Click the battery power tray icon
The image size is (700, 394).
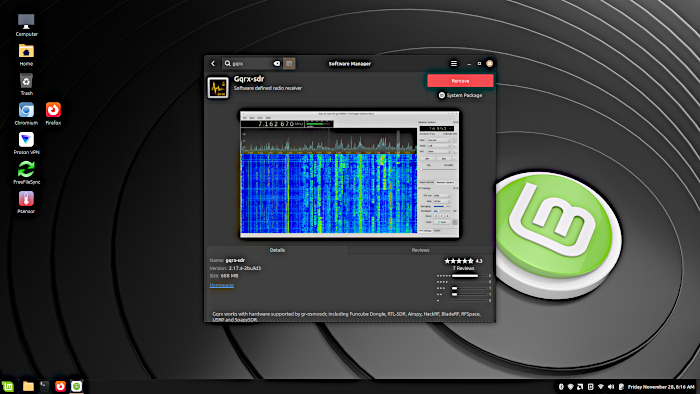(621, 387)
